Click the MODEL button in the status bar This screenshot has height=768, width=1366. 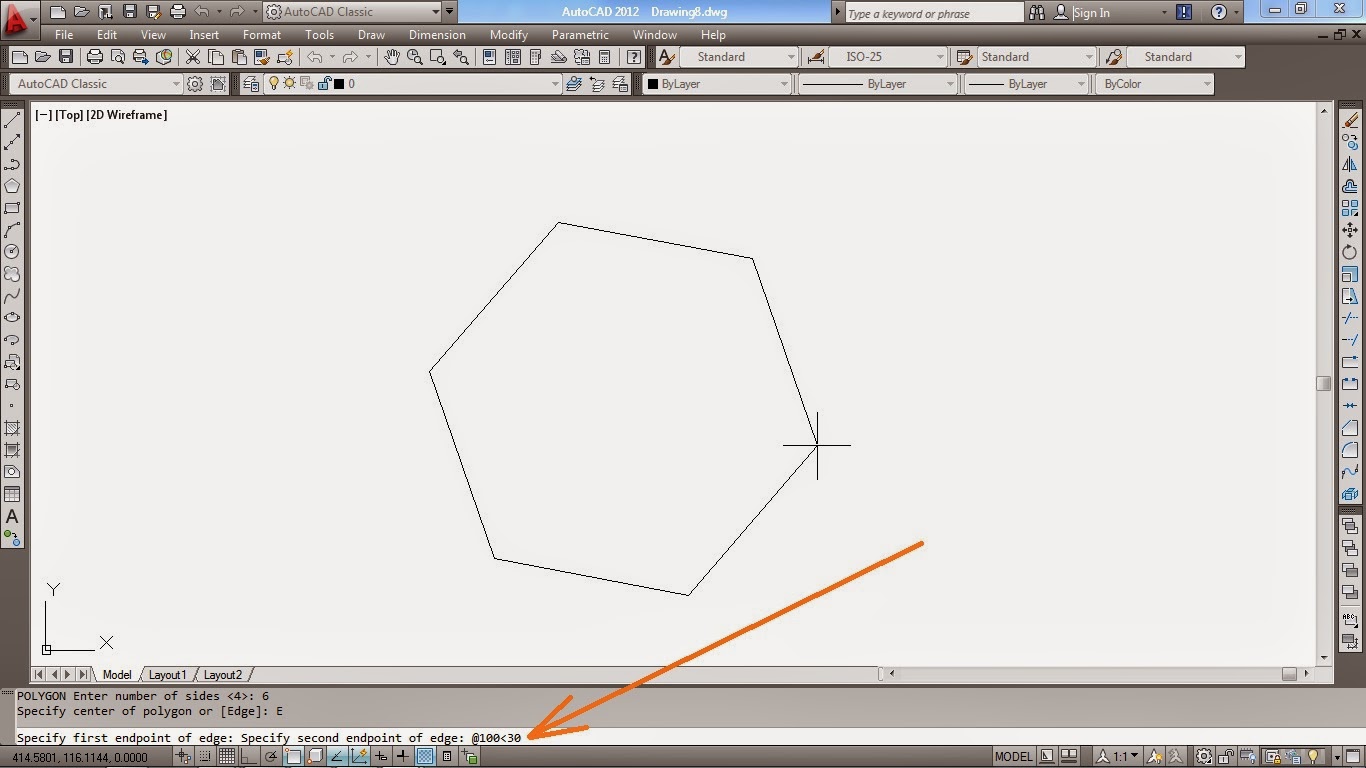(x=1013, y=756)
